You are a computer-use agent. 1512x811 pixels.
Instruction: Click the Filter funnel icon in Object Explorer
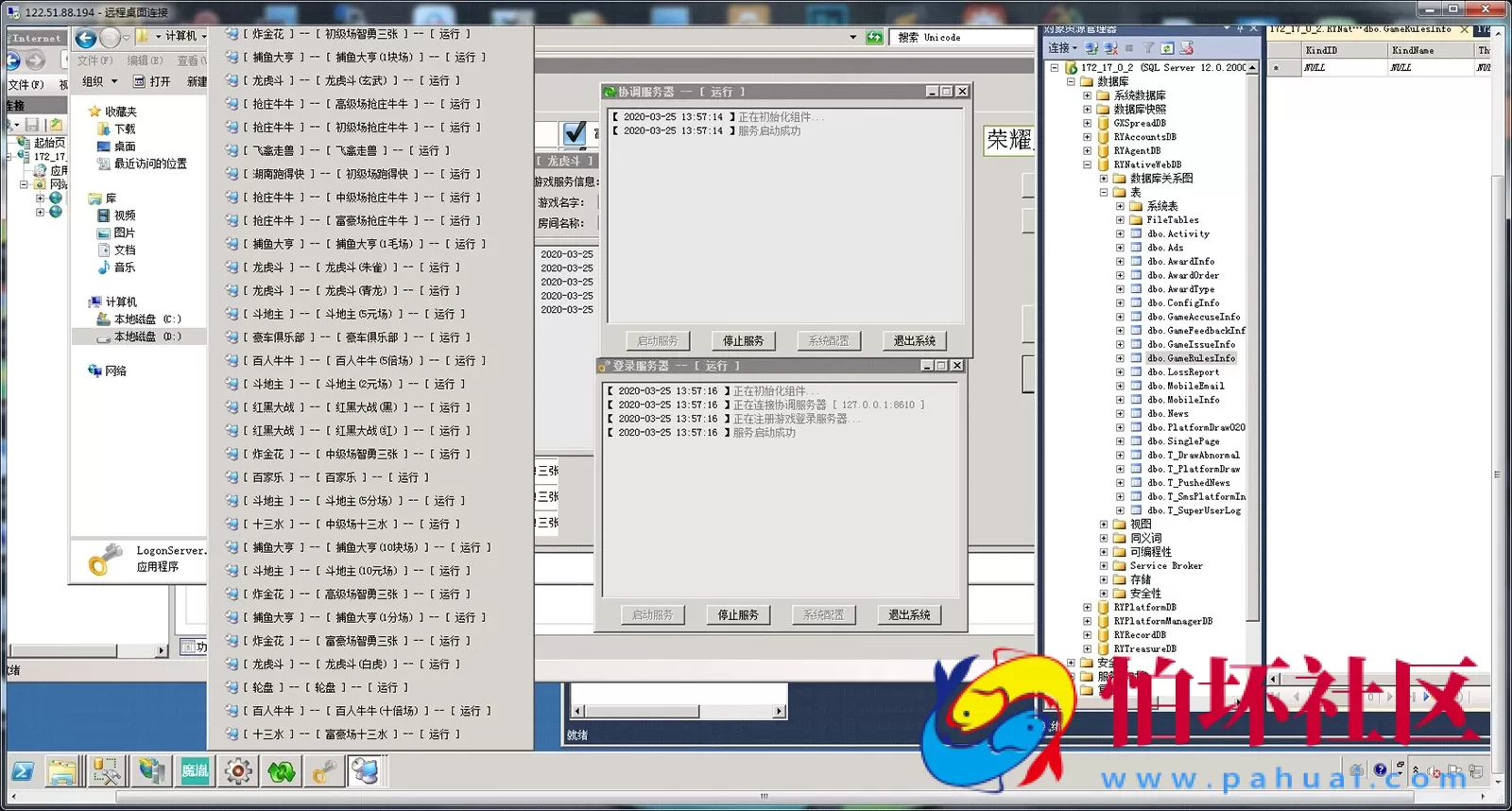[1148, 48]
